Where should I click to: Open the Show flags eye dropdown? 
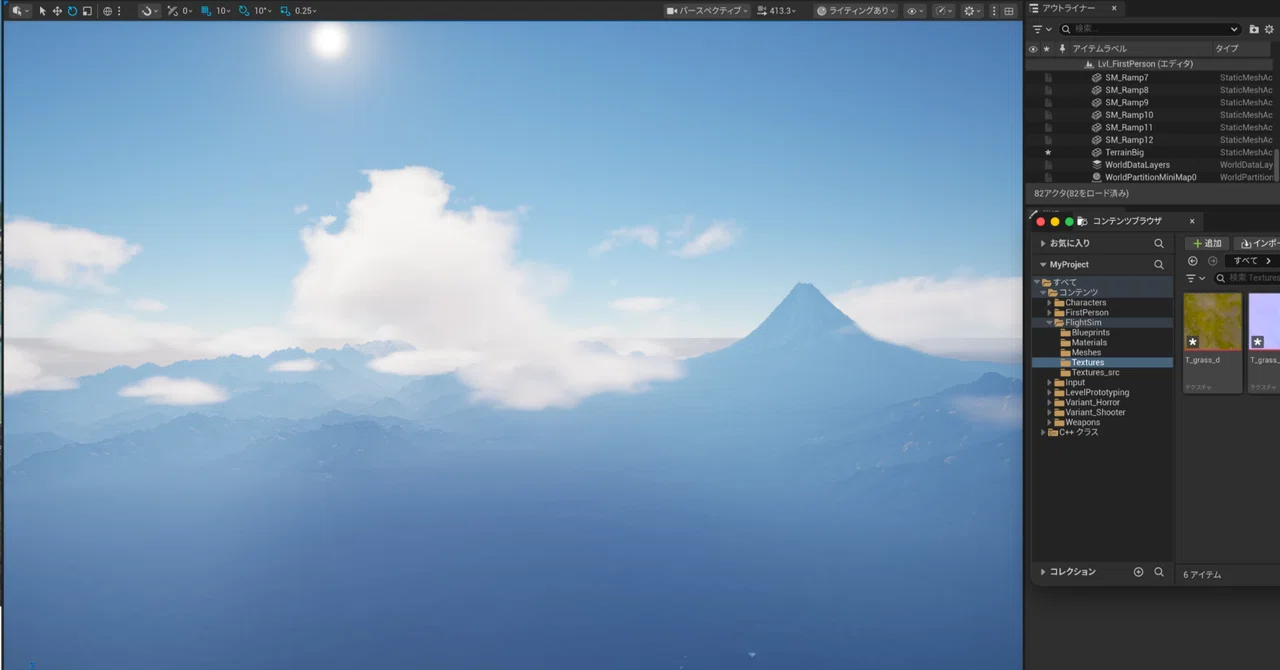point(914,10)
